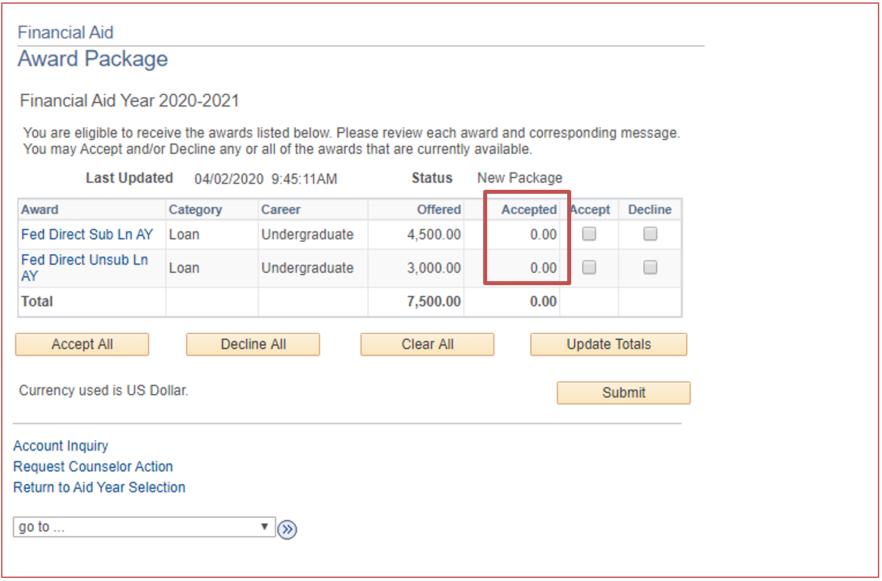Image resolution: width=882 pixels, height=581 pixels.
Task: Check Decline for Fed Direct Sub Ln AY
Action: point(649,234)
